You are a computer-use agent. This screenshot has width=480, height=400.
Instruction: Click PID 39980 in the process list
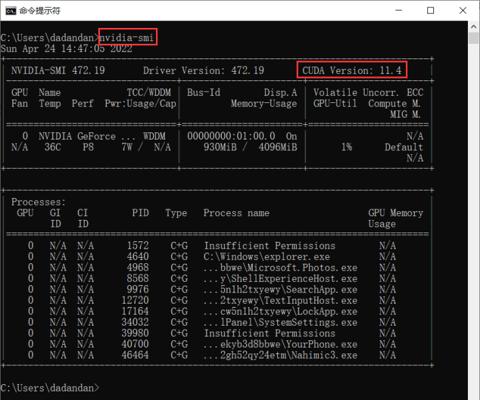coord(135,333)
